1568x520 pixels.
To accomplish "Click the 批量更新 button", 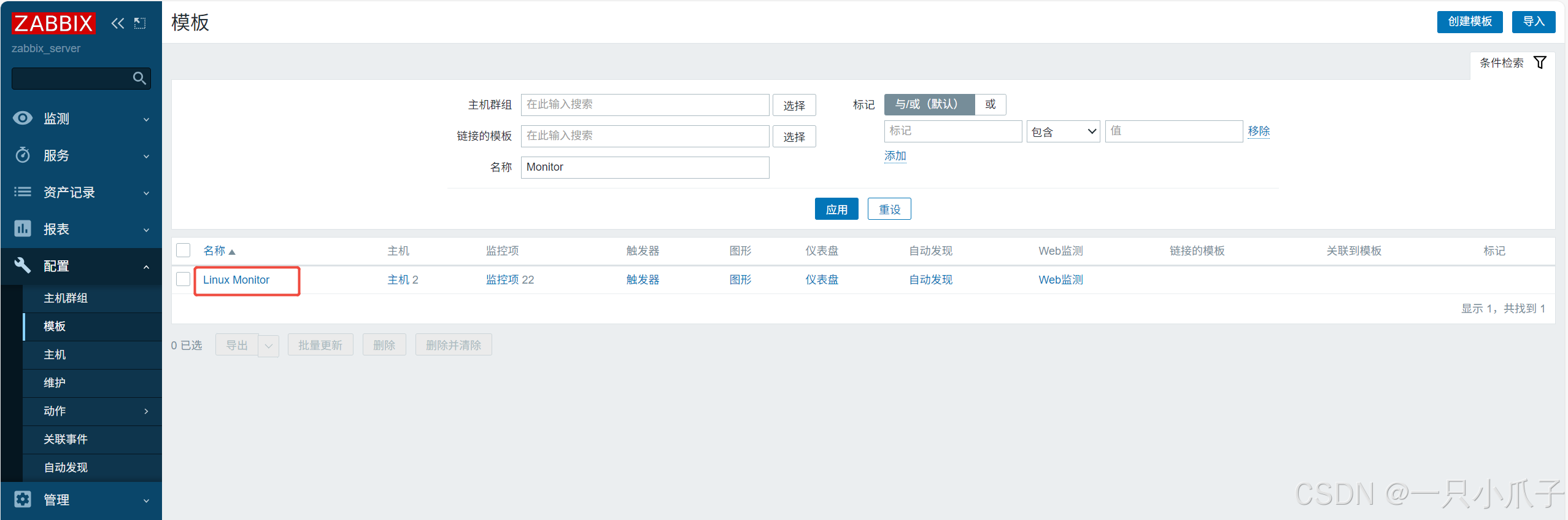I will [320, 345].
